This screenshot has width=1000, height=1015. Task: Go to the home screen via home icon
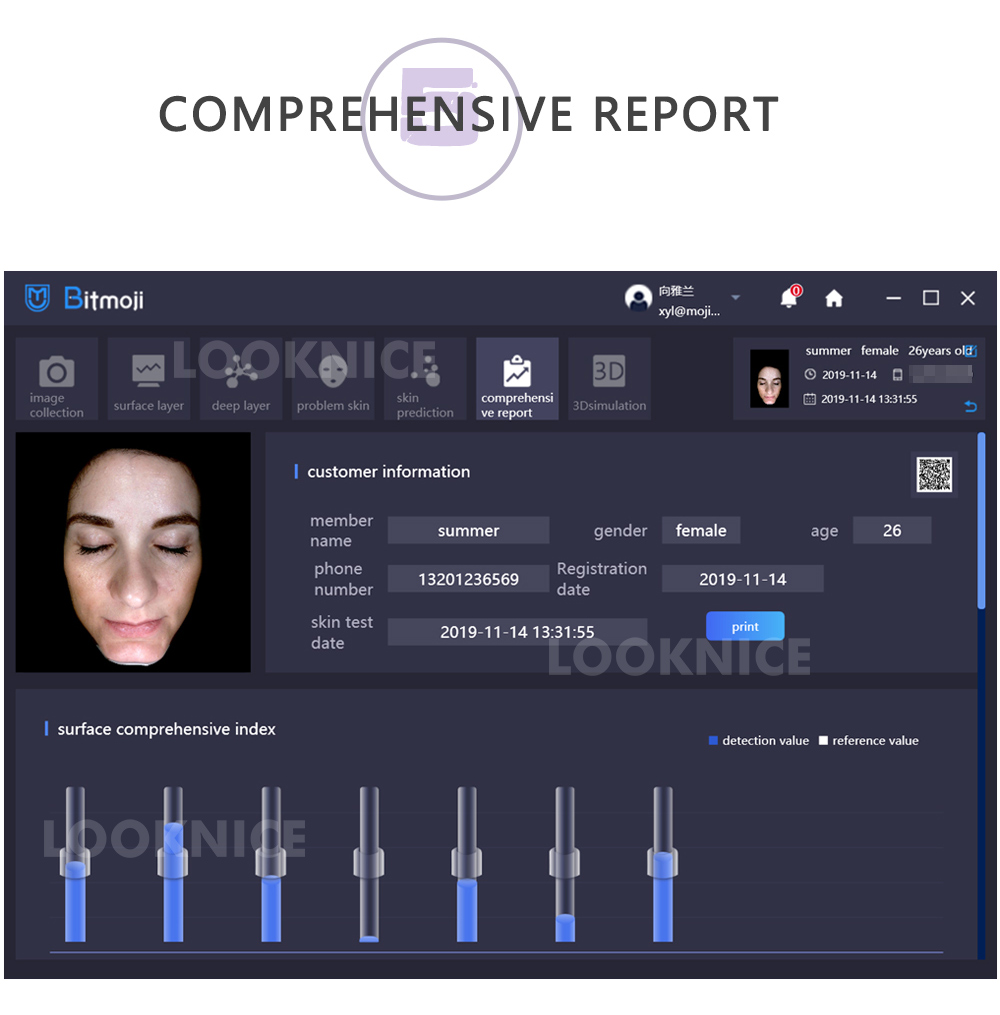coord(834,298)
